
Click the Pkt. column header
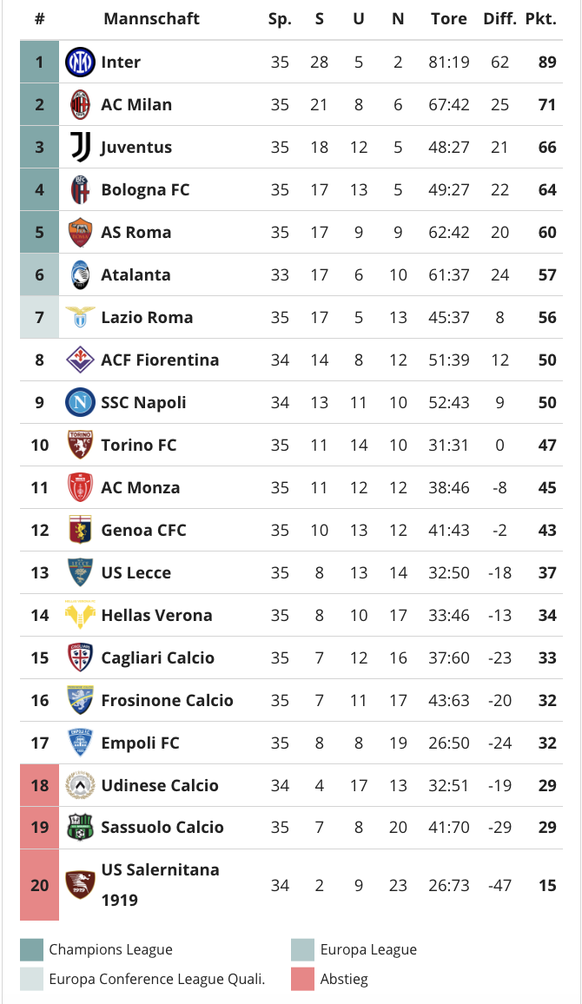pyautogui.click(x=541, y=19)
